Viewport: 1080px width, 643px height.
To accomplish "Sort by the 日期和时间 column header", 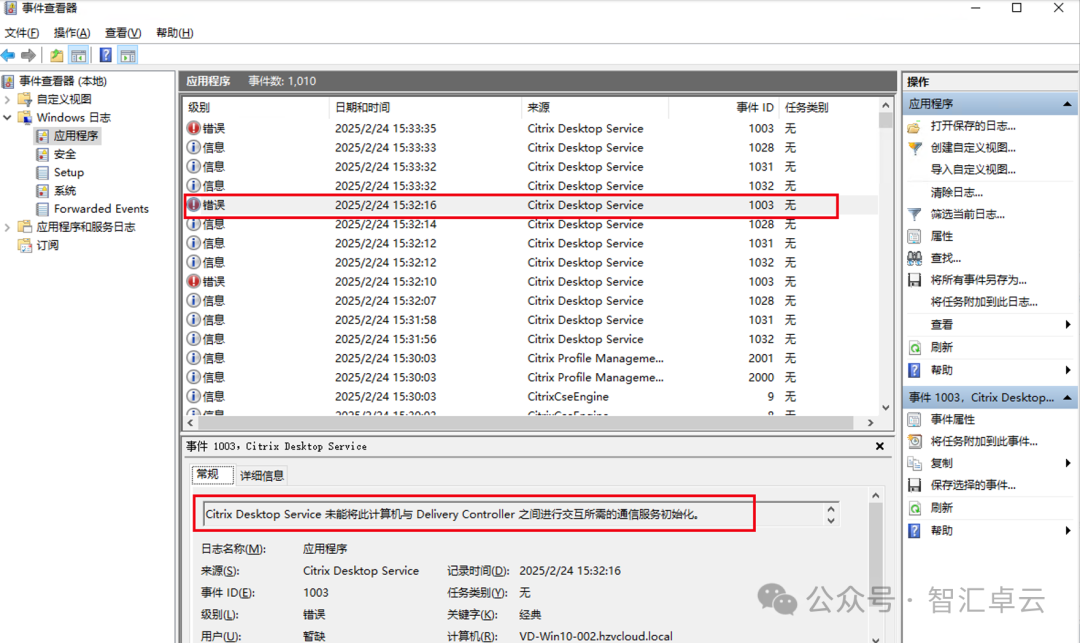I will pyautogui.click(x=425, y=107).
